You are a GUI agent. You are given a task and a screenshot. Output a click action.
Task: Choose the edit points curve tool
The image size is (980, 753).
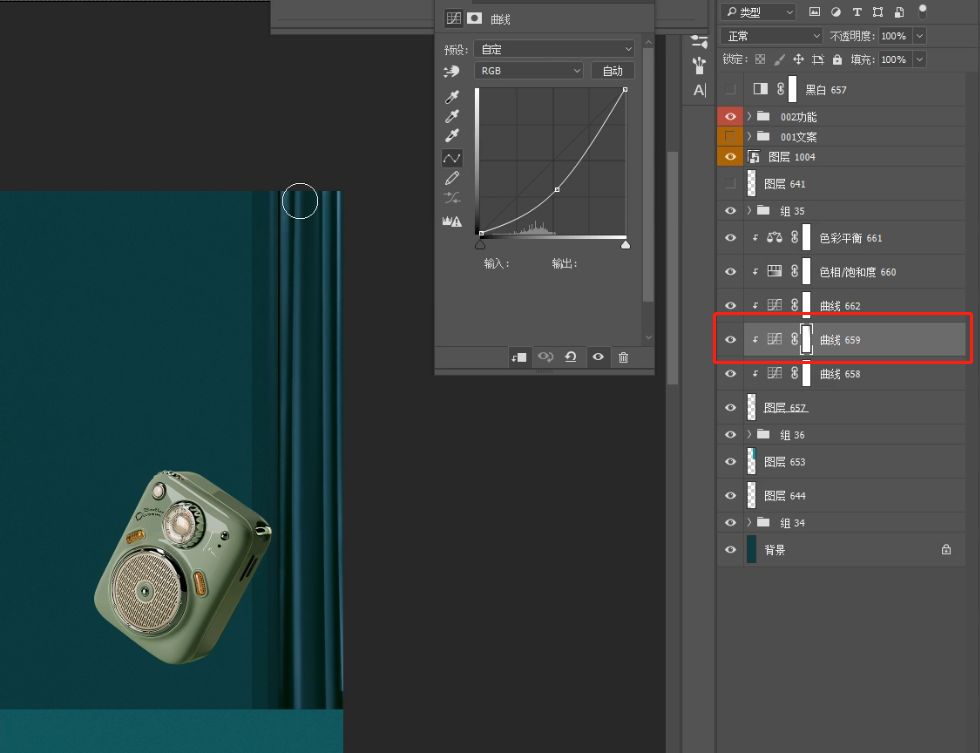point(452,158)
